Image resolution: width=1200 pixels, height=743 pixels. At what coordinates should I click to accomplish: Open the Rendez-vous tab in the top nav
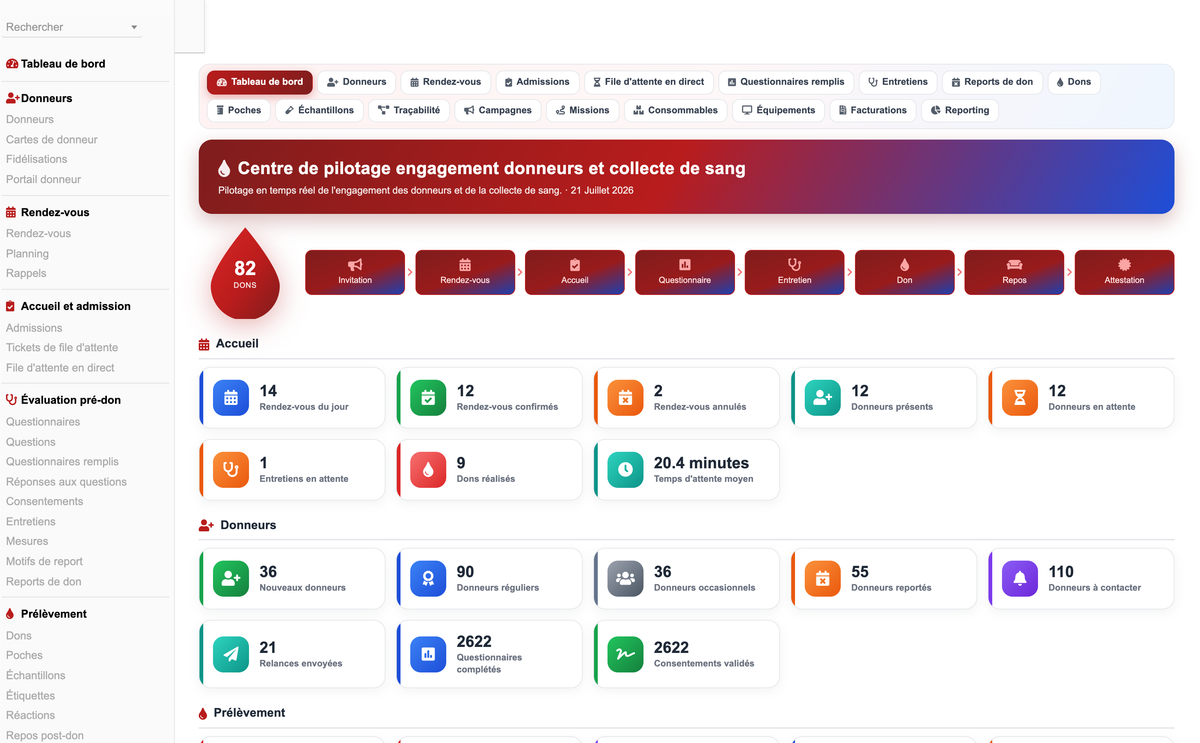[x=446, y=82]
